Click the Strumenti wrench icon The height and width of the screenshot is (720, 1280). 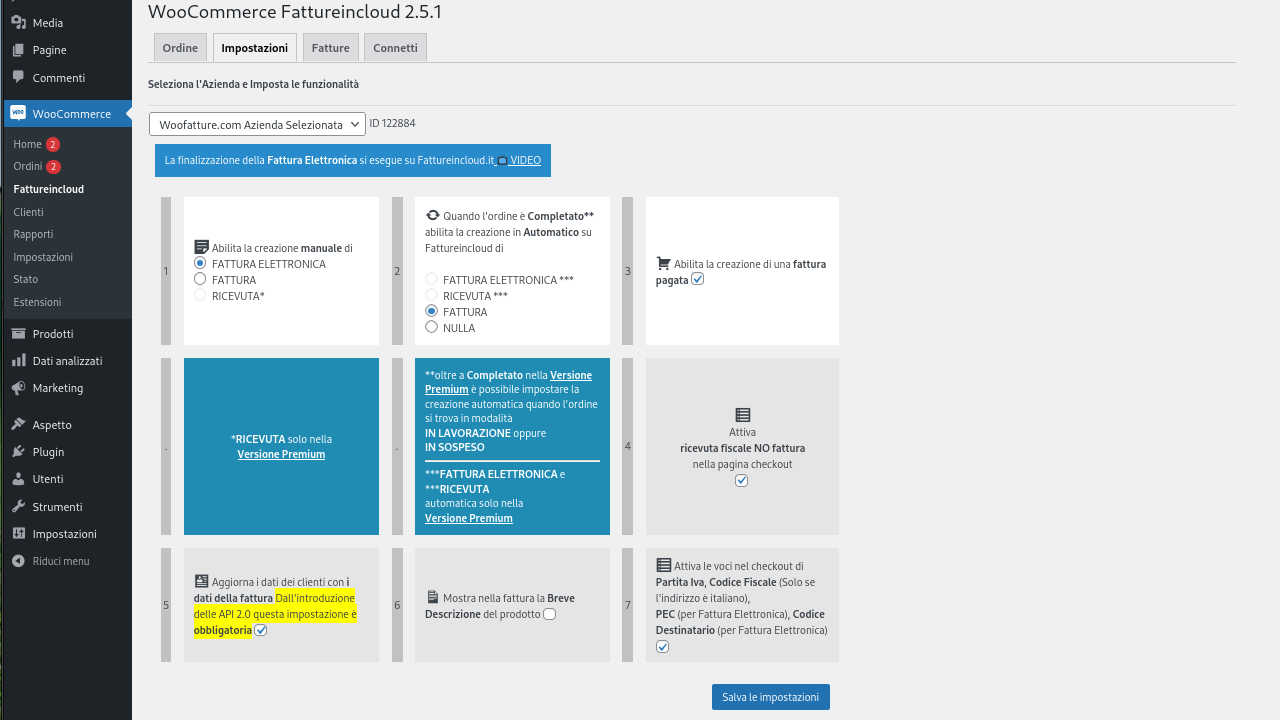pyautogui.click(x=18, y=507)
